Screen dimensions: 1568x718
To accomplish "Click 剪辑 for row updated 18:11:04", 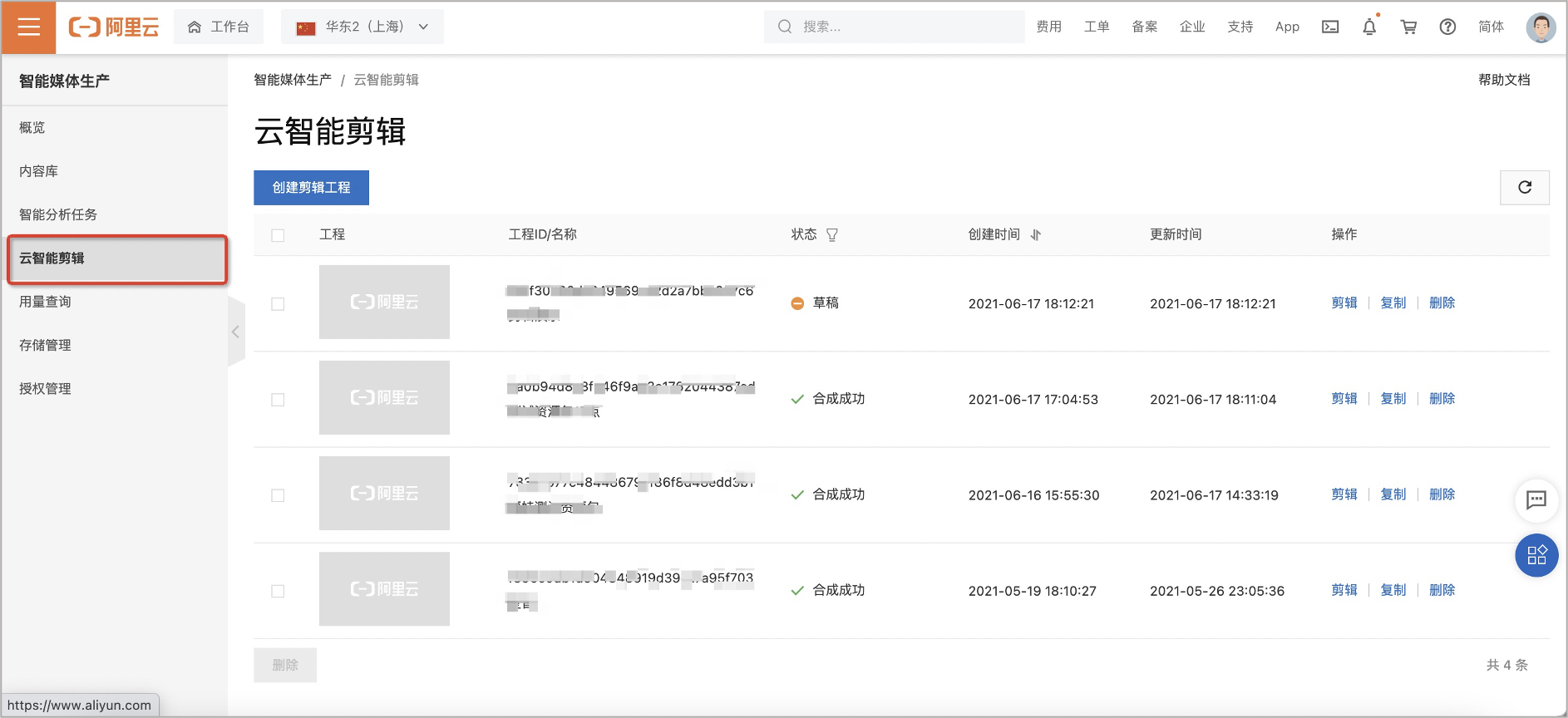I will click(1344, 399).
